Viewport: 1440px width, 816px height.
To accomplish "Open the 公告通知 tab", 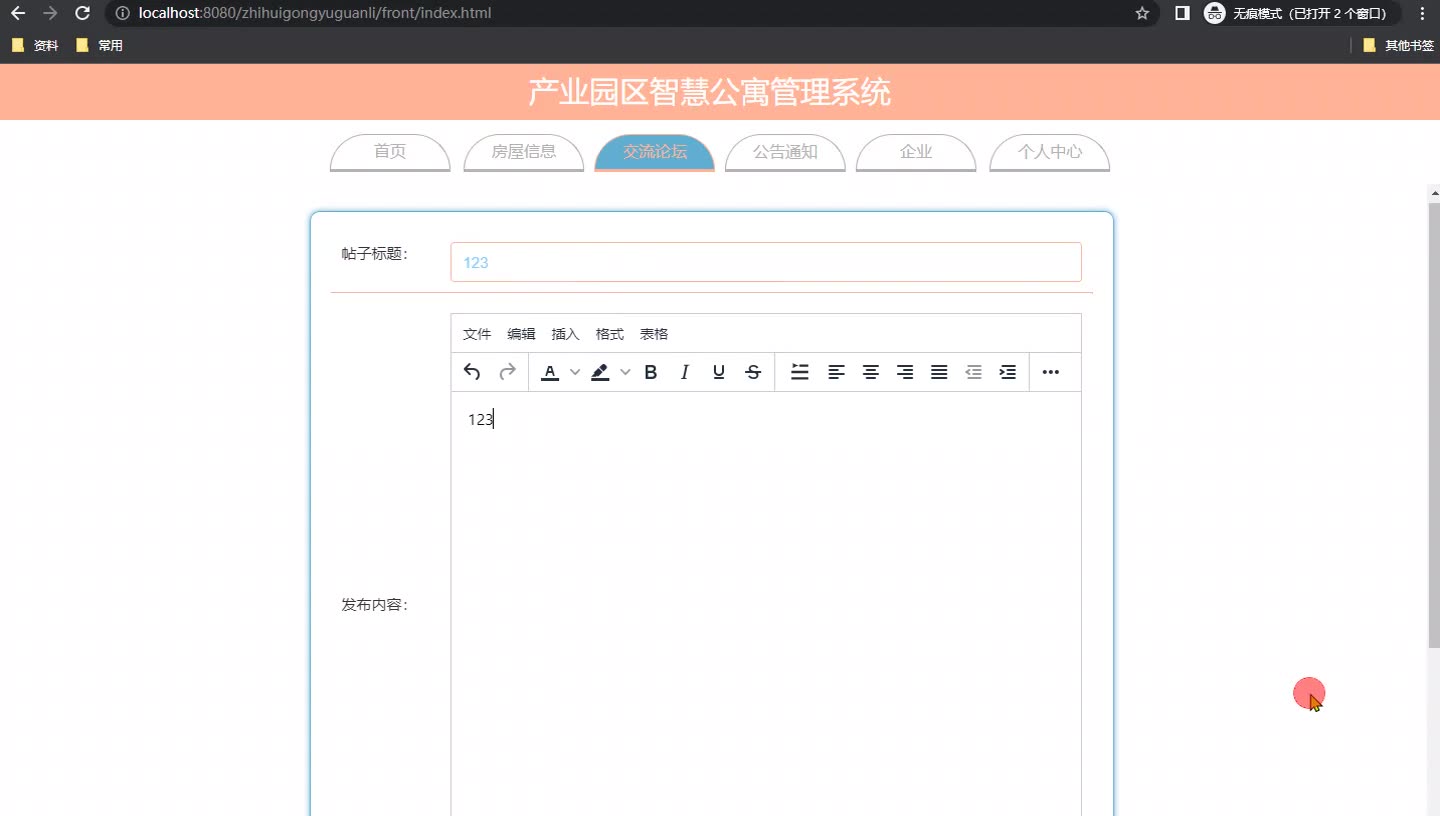I will [x=785, y=152].
